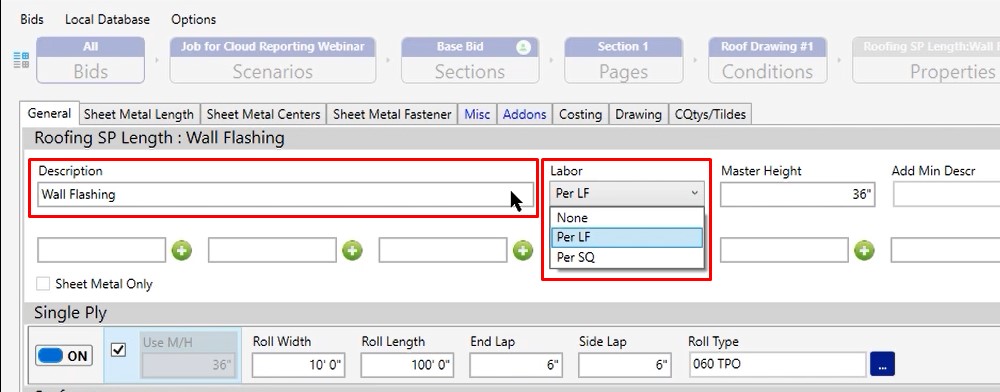Select Per LF in Labor list
This screenshot has height=392, width=1000.
click(x=627, y=237)
